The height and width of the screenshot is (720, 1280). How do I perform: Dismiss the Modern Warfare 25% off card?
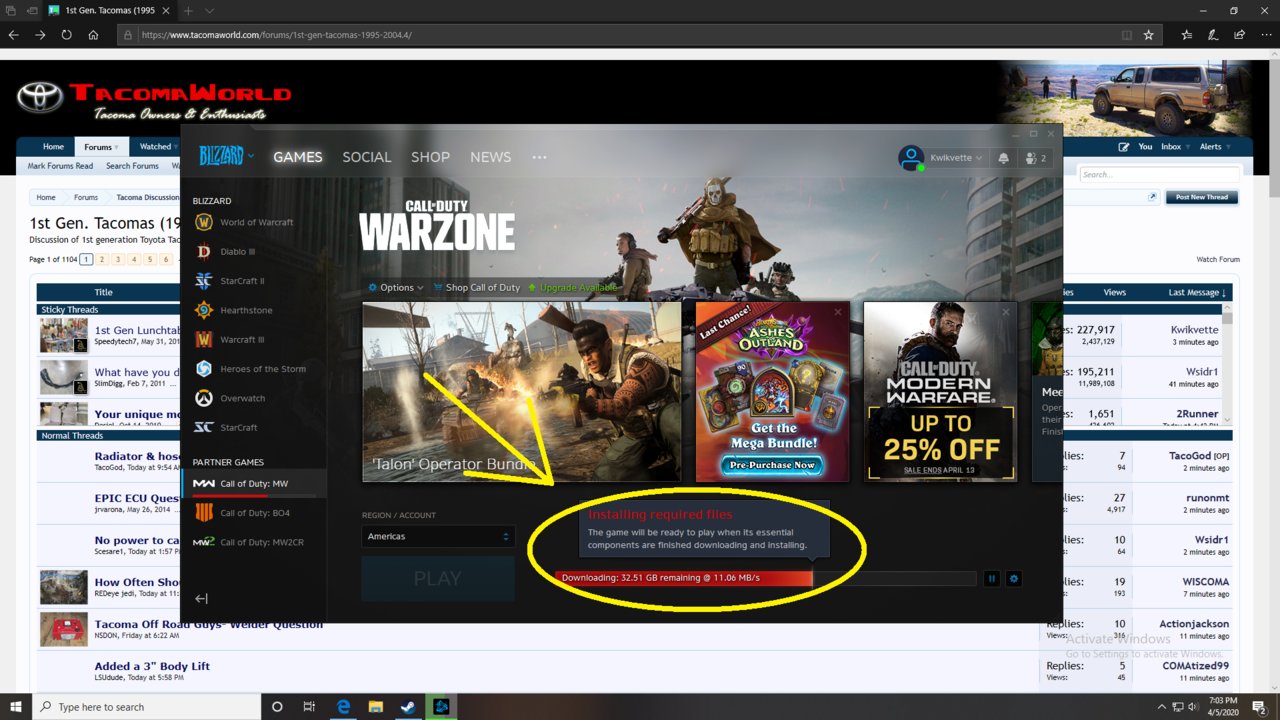(x=1006, y=312)
